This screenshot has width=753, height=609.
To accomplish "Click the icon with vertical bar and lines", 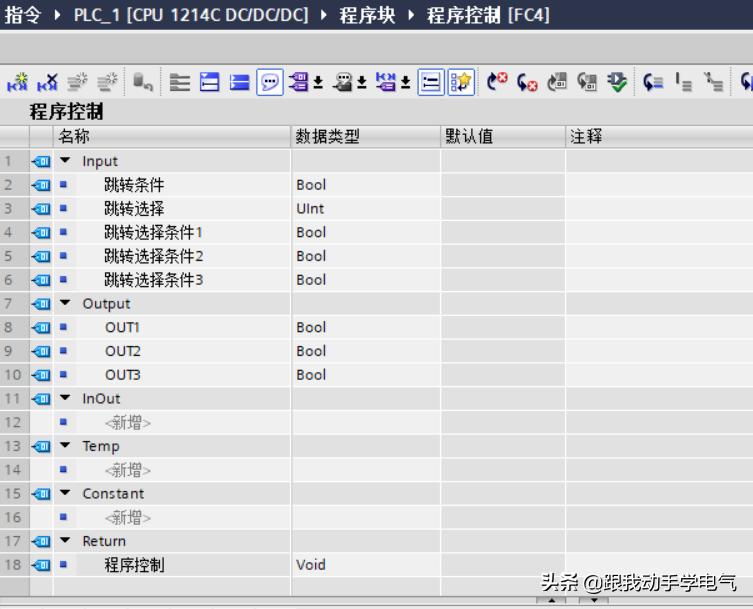I will 683,82.
